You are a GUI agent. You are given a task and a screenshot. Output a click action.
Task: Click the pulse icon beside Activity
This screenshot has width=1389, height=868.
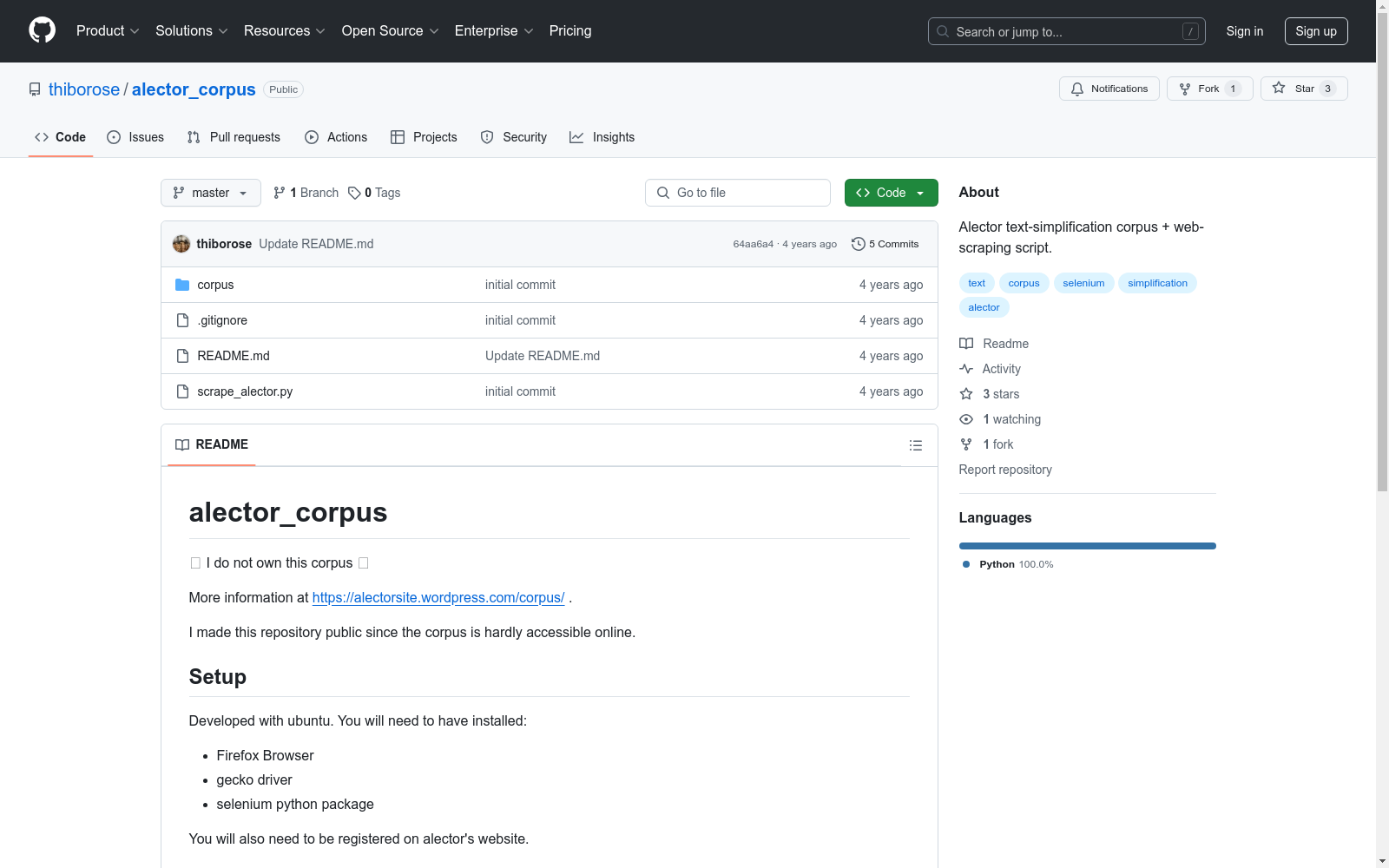[x=966, y=369]
